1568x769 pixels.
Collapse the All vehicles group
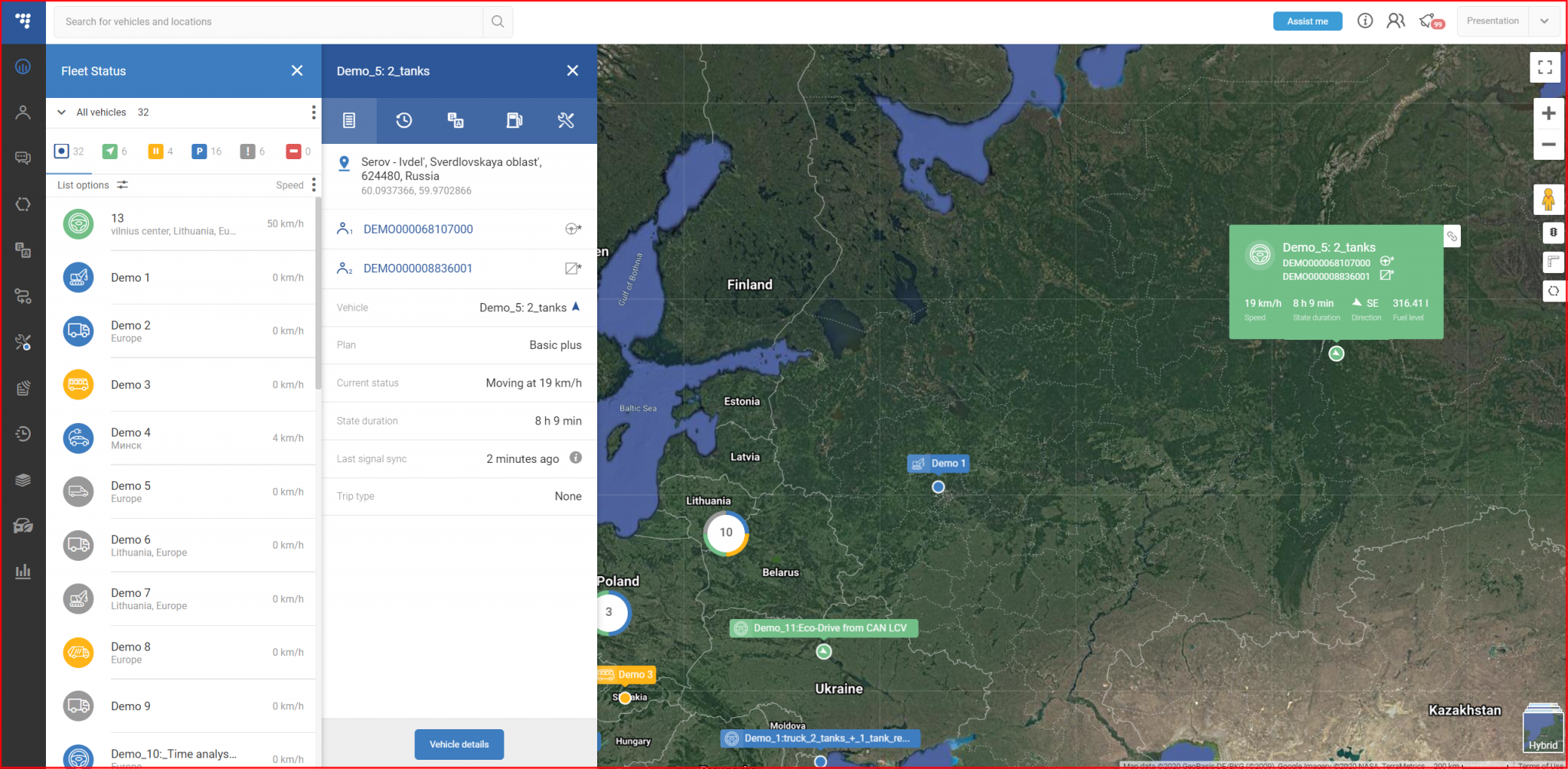tap(61, 112)
